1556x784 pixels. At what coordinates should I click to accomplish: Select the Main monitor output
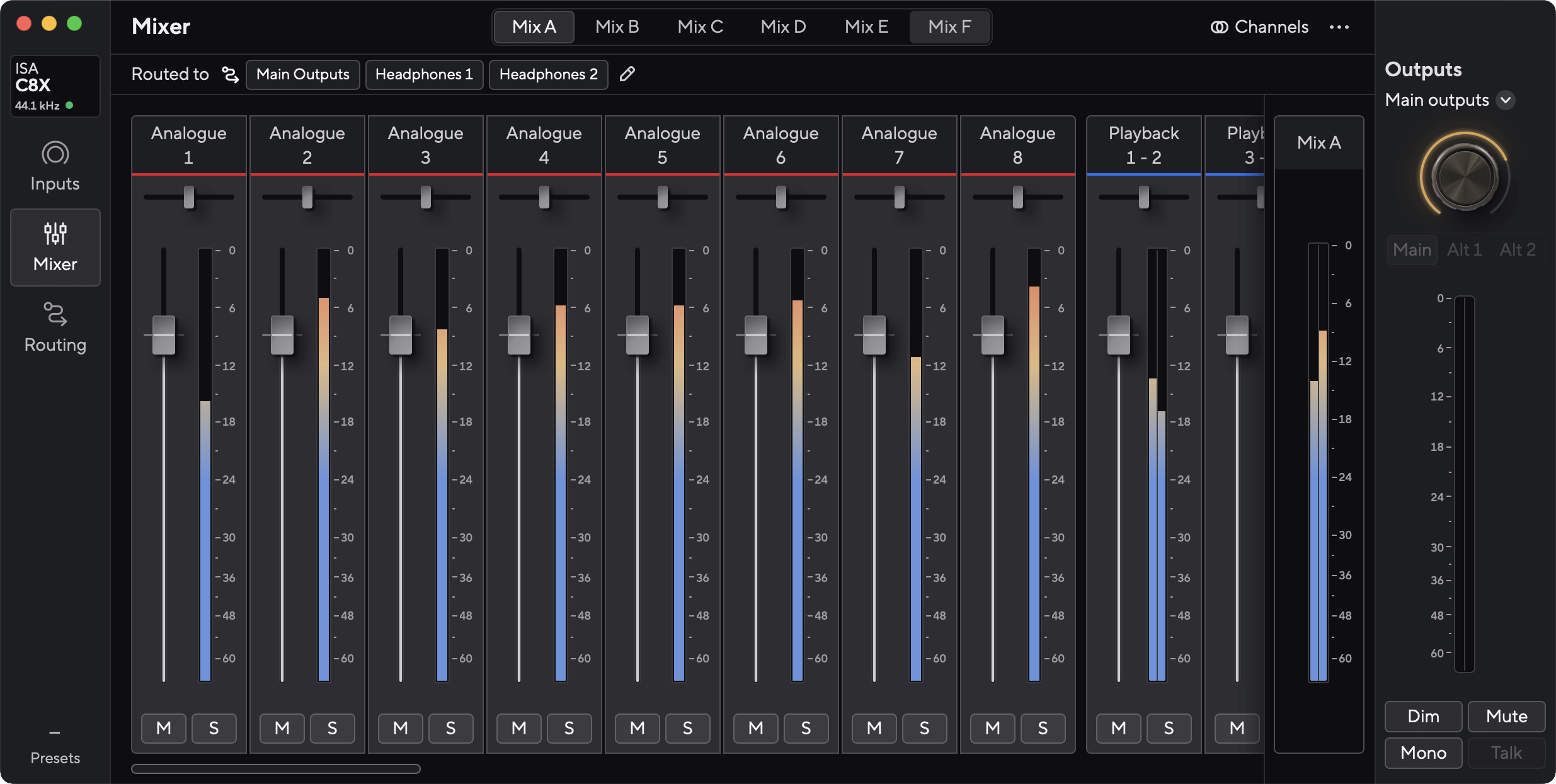(1412, 250)
